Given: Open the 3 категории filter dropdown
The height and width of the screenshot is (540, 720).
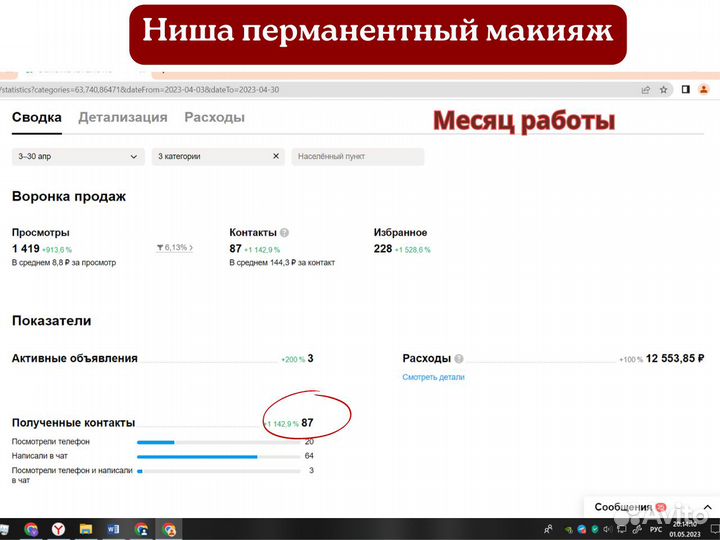Looking at the screenshot, I should (x=218, y=157).
